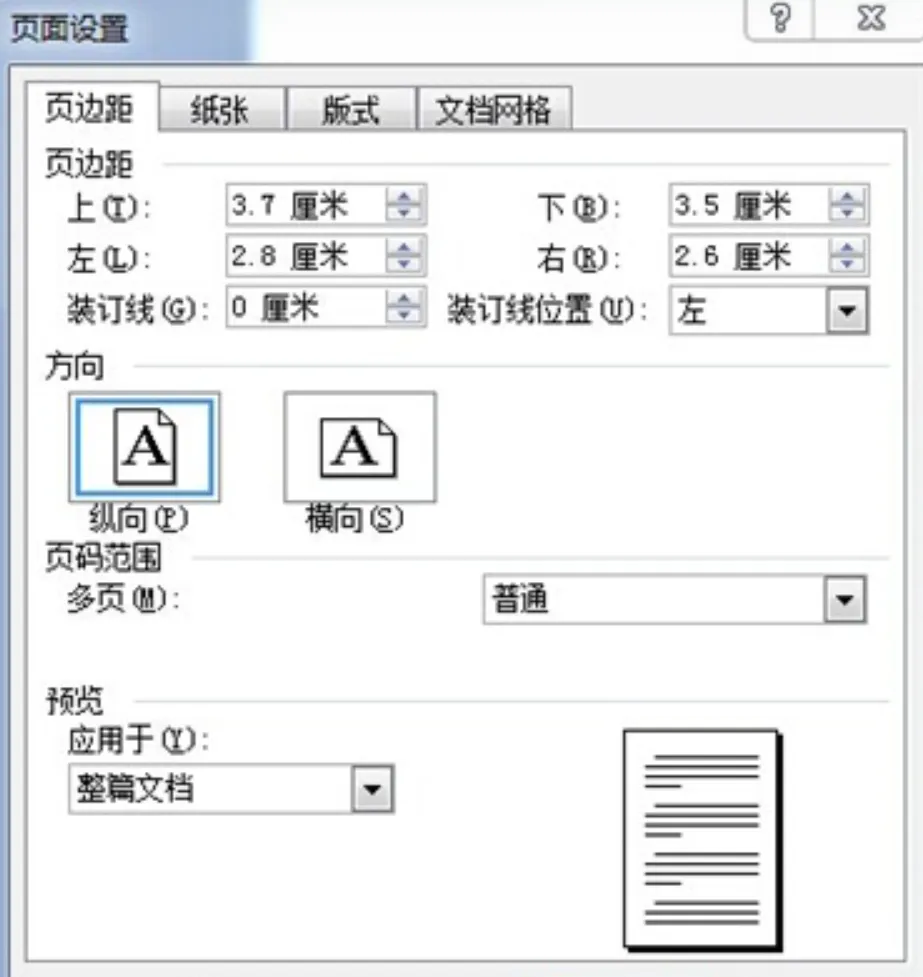This screenshot has width=923, height=977.
Task: Select the 横向 landscape orientation icon
Action: point(359,447)
